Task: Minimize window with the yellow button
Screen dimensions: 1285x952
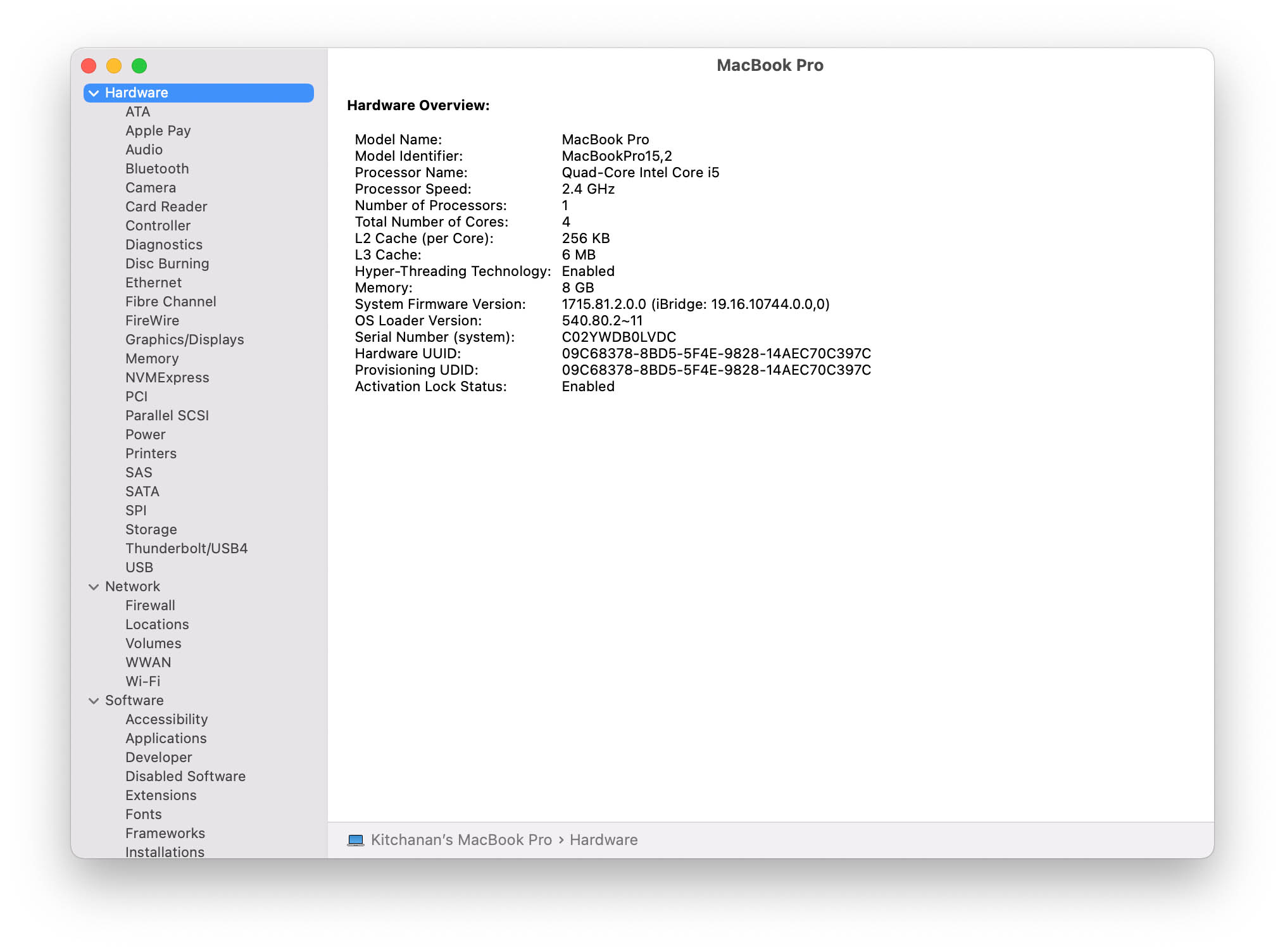Action: (114, 66)
